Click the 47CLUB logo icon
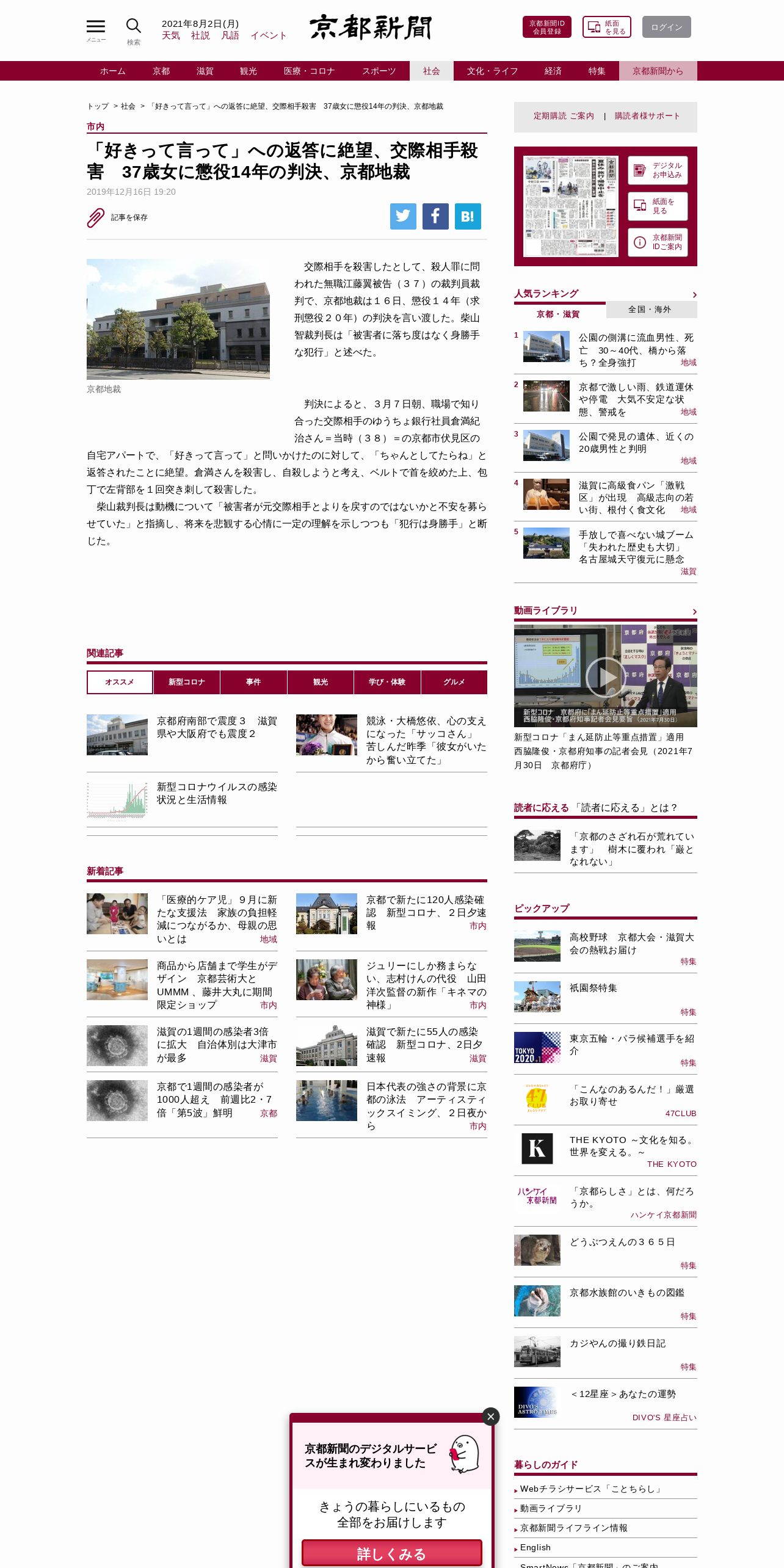The image size is (784, 1568). pyautogui.click(x=537, y=1098)
